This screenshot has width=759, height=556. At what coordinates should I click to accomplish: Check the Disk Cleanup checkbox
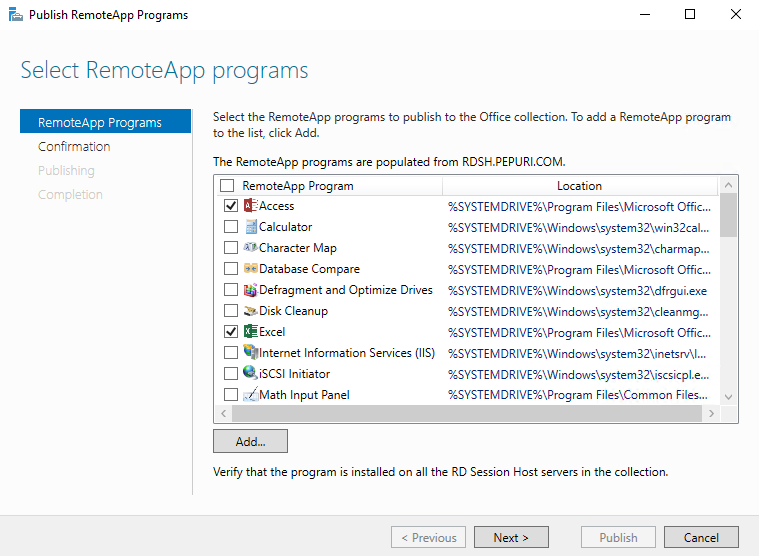point(231,310)
